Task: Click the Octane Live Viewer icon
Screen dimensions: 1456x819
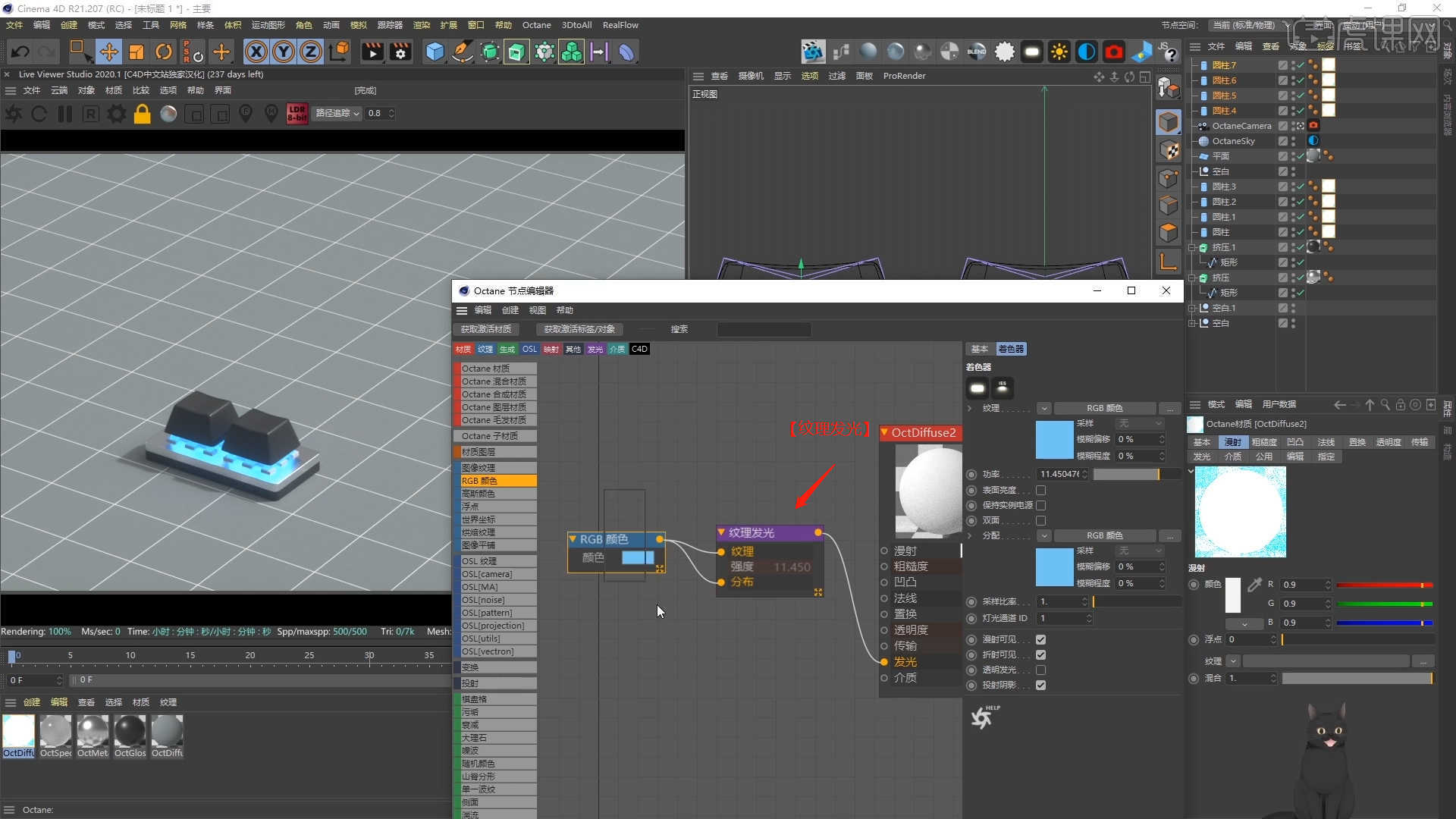Action: click(x=813, y=52)
